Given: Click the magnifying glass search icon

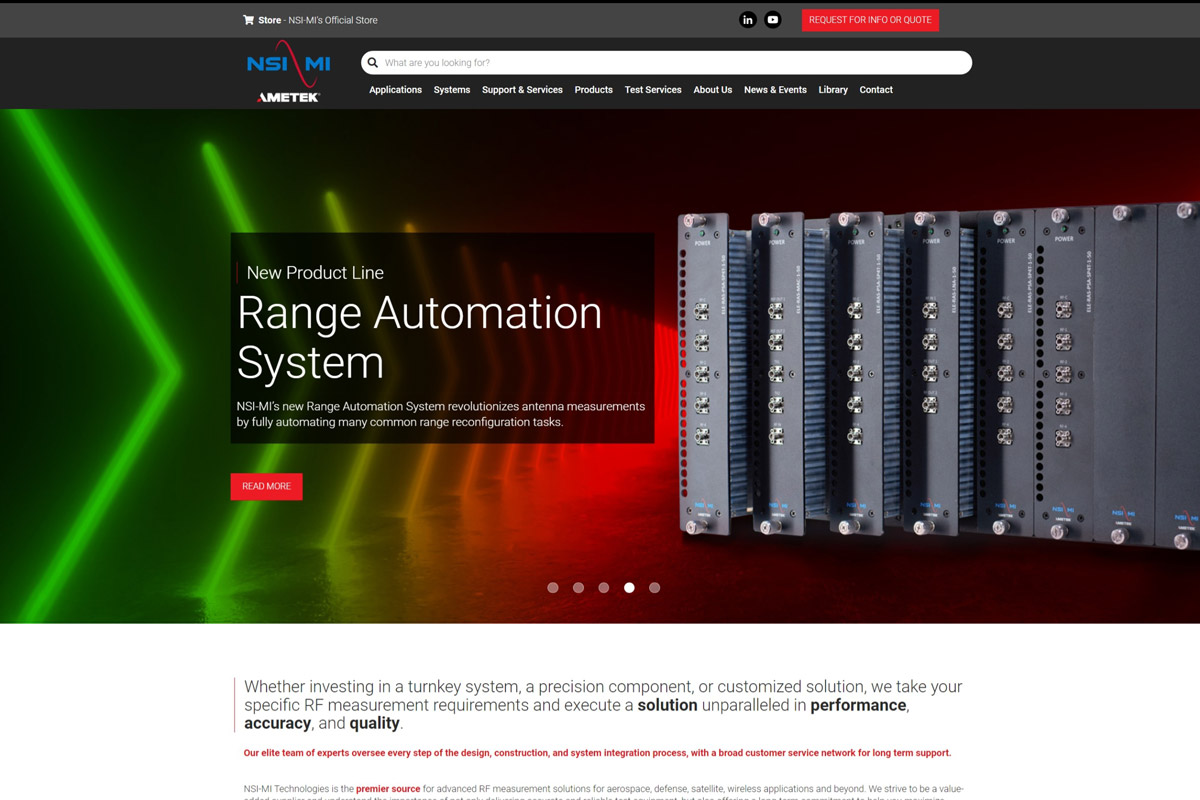Looking at the screenshot, I should point(373,63).
